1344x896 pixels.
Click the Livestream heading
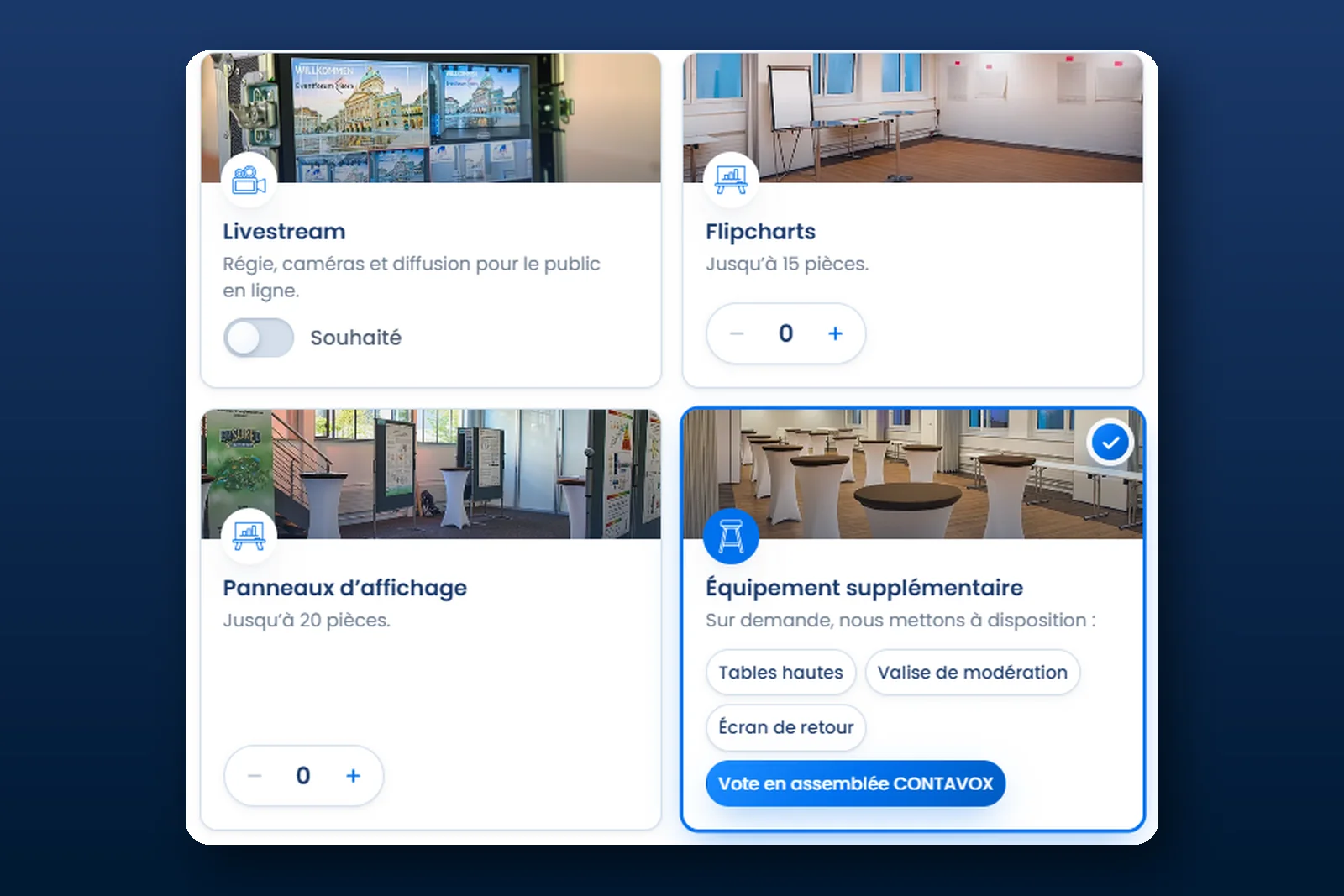click(284, 232)
